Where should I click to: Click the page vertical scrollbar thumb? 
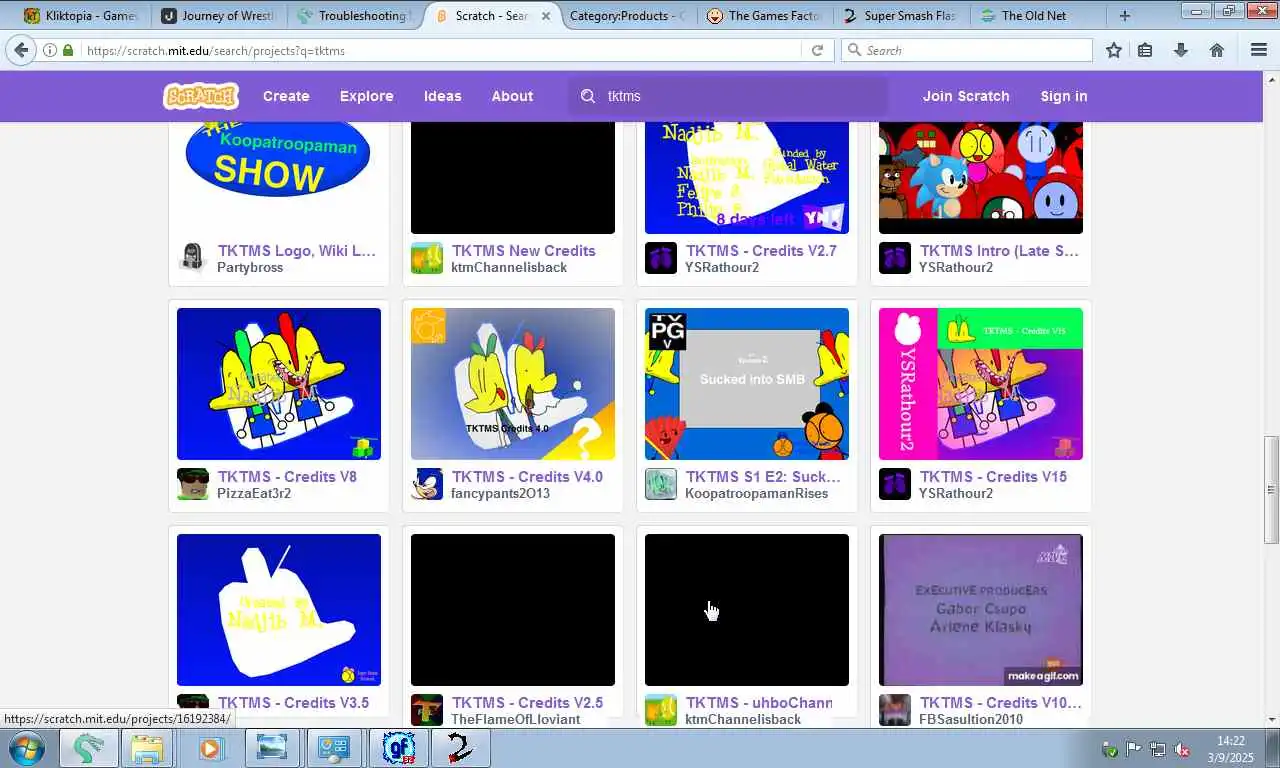click(x=1271, y=490)
